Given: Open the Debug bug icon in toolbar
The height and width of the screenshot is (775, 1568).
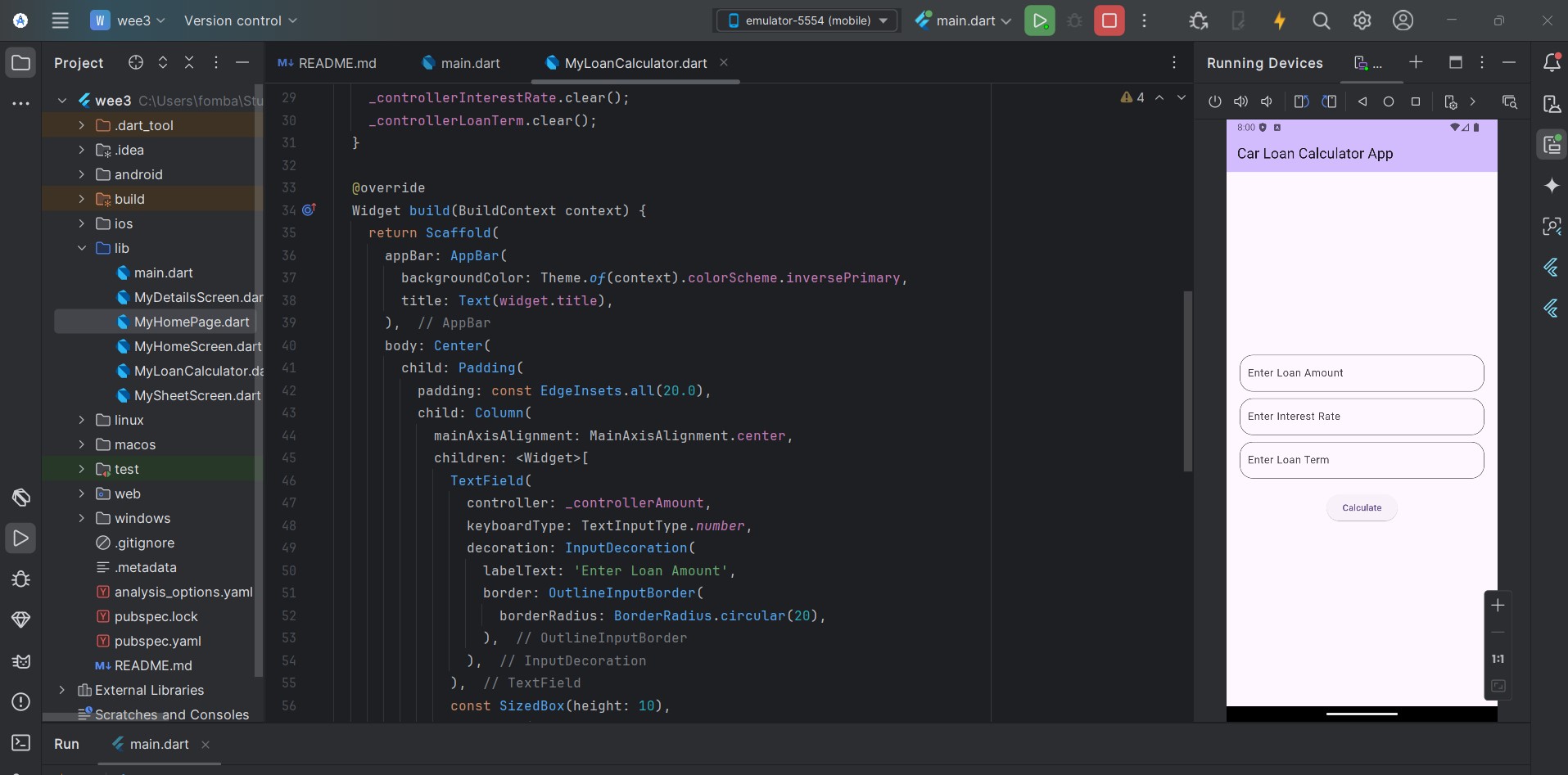Looking at the screenshot, I should 1198,20.
